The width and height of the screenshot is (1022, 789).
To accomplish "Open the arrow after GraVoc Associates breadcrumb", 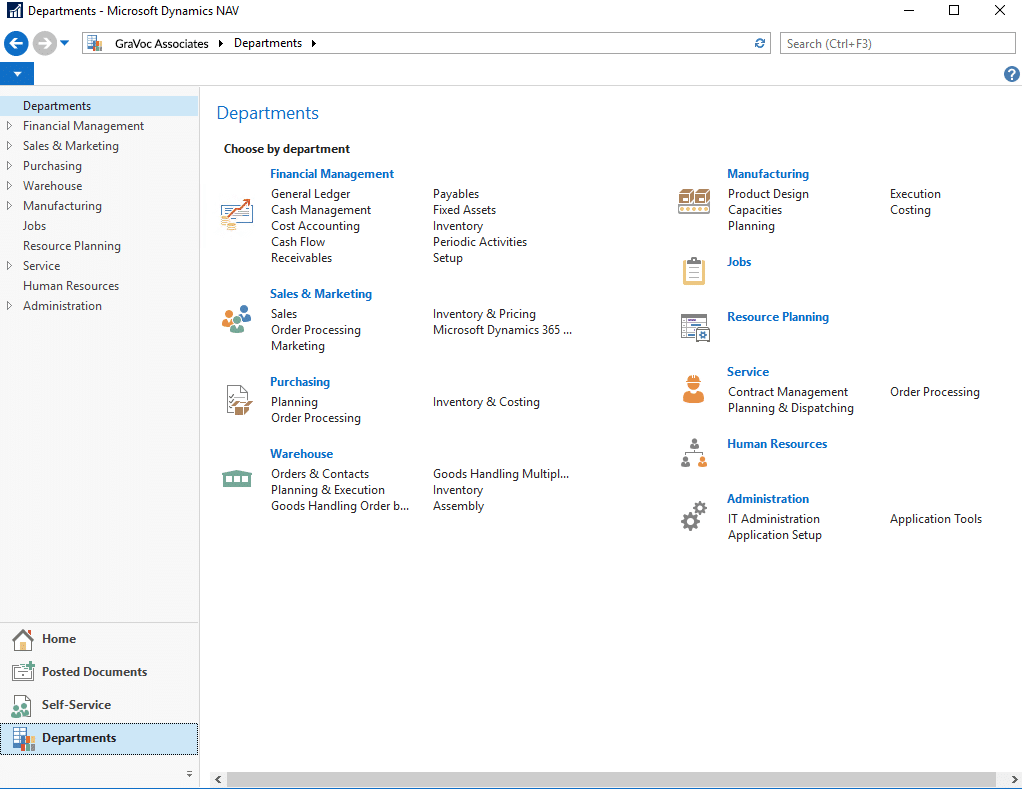I will [220, 43].
